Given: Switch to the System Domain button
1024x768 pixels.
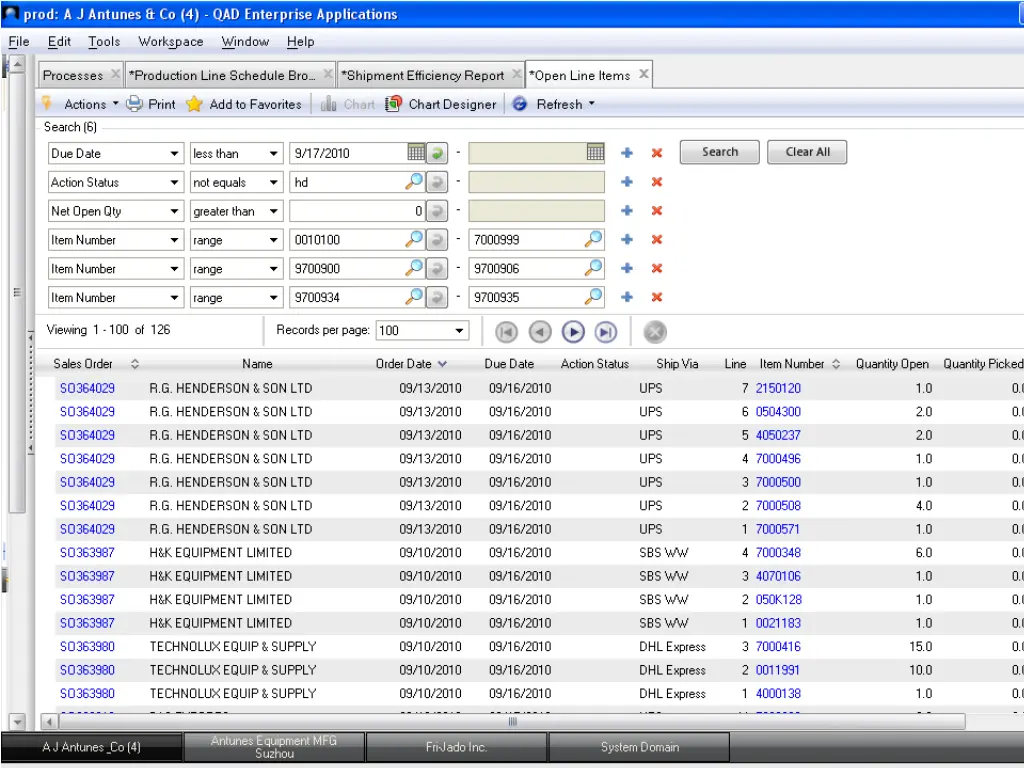Looking at the screenshot, I should [639, 747].
